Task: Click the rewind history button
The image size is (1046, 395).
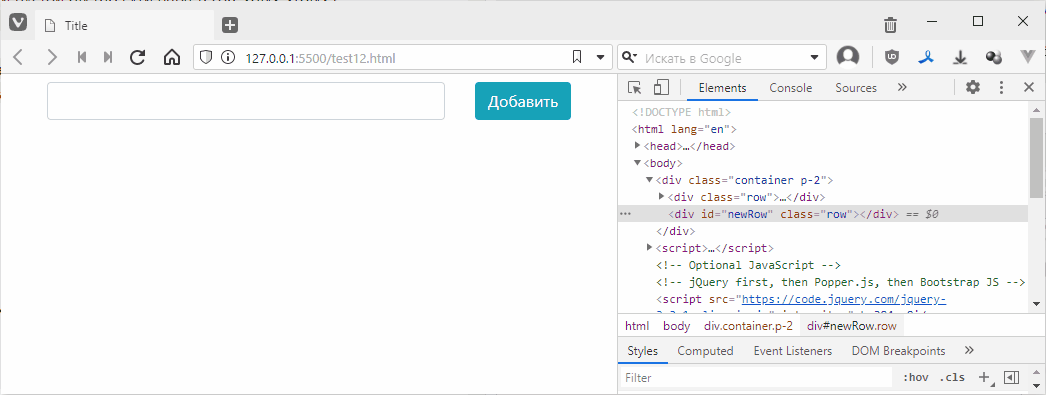Action: coord(82,57)
